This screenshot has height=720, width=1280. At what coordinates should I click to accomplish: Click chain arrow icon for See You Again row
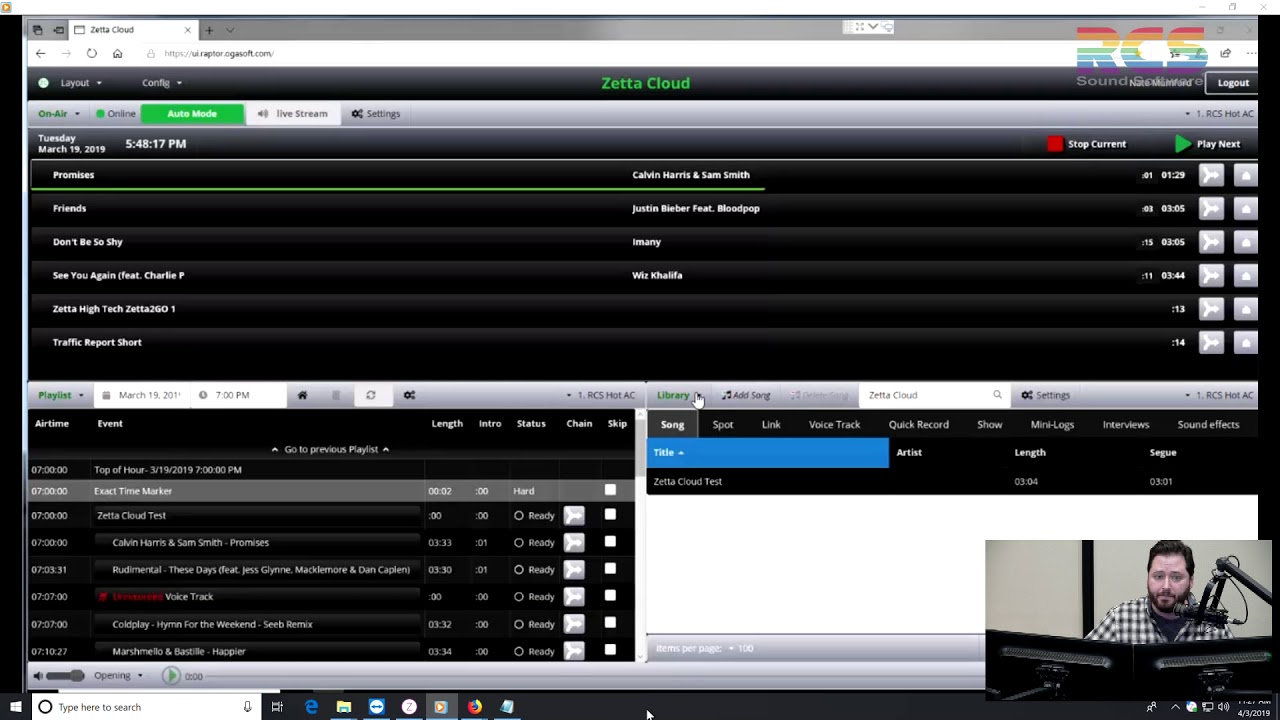tap(1211, 276)
